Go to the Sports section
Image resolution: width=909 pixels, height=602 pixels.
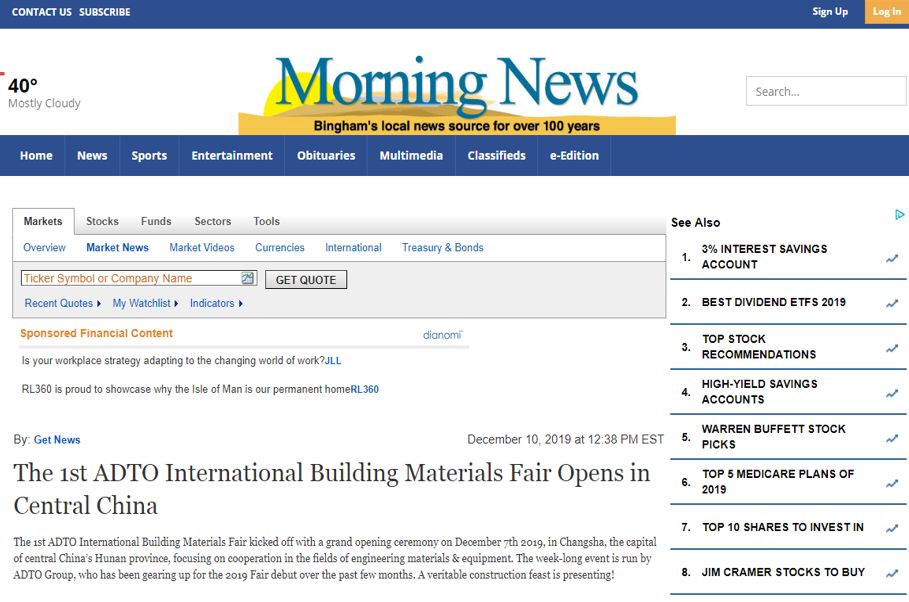(149, 155)
